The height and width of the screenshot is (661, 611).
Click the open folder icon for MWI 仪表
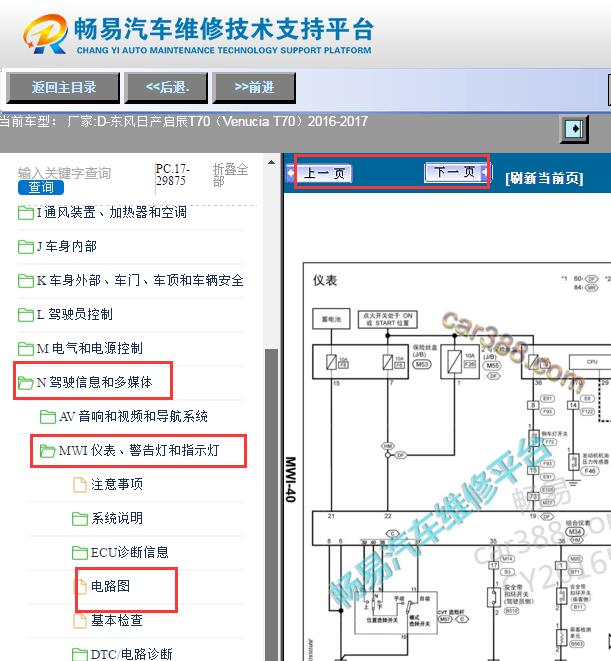click(48, 451)
